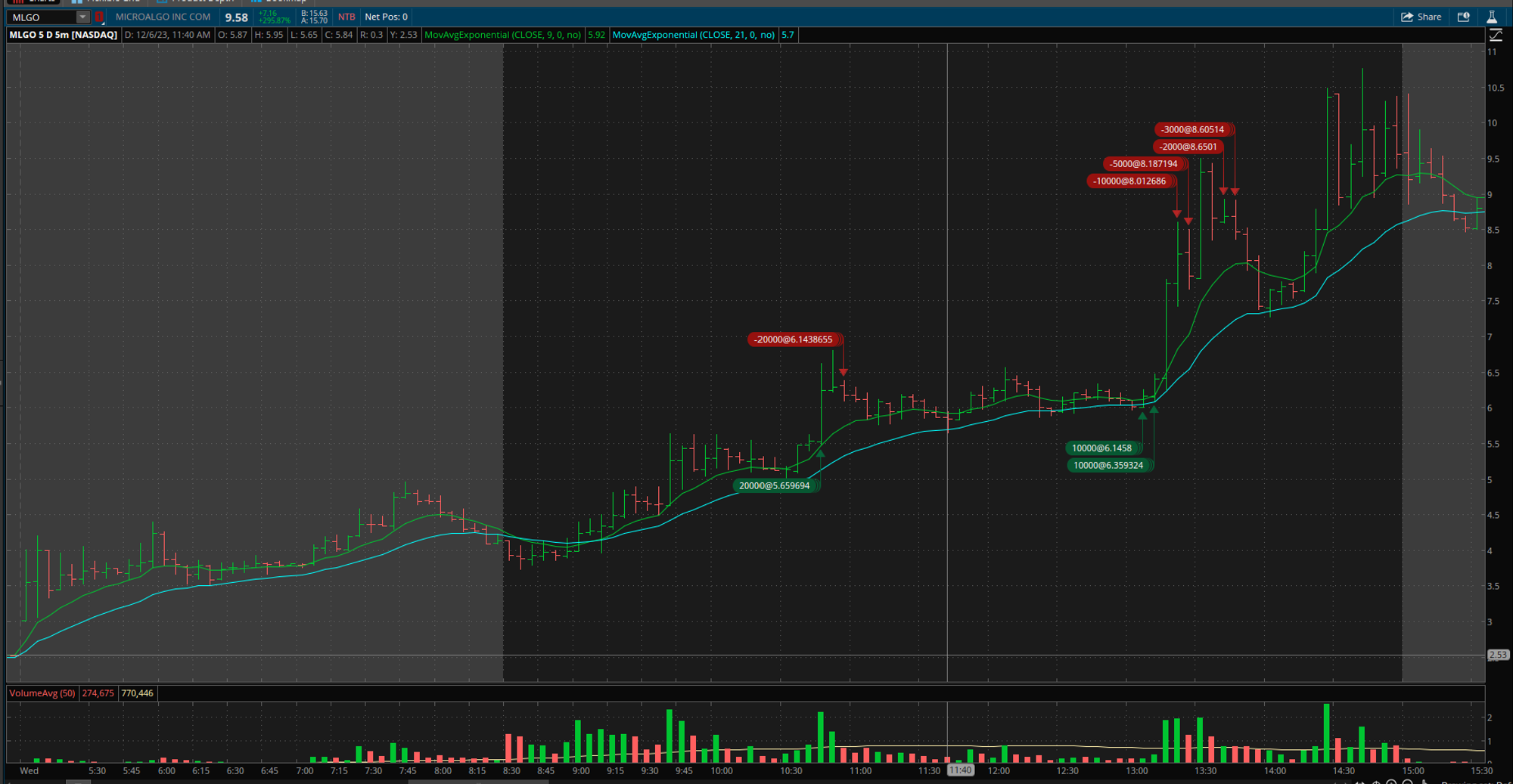This screenshot has height=784, width=1513.
Task: Expand the small triangle under the symbol-link badge
Action: [104, 23]
